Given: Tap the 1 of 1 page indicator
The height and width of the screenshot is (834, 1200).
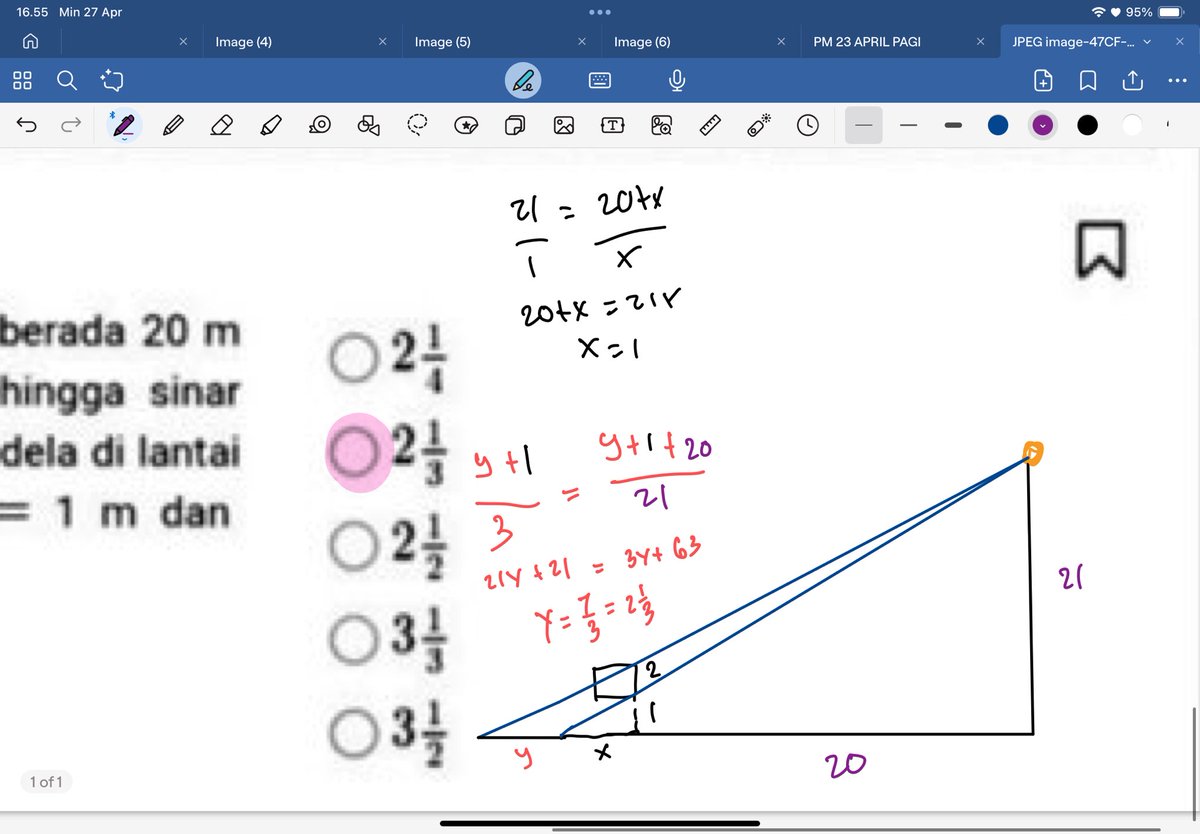Looking at the screenshot, I should [x=46, y=782].
